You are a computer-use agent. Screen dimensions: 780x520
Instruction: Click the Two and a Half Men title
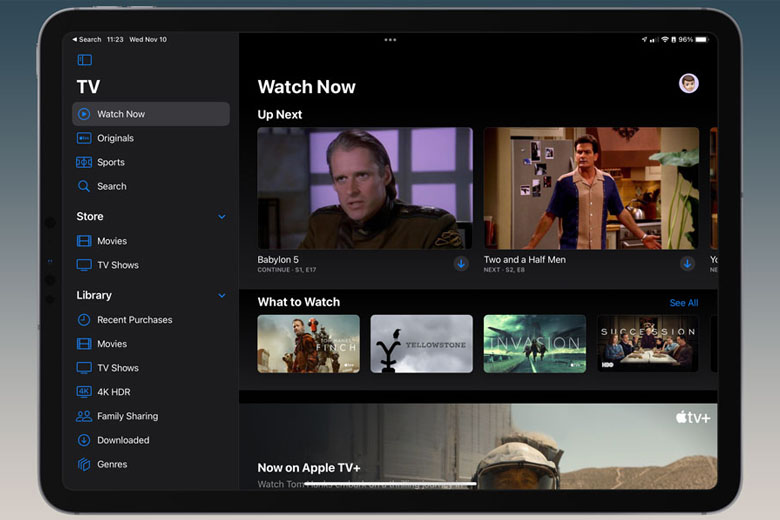(525, 259)
